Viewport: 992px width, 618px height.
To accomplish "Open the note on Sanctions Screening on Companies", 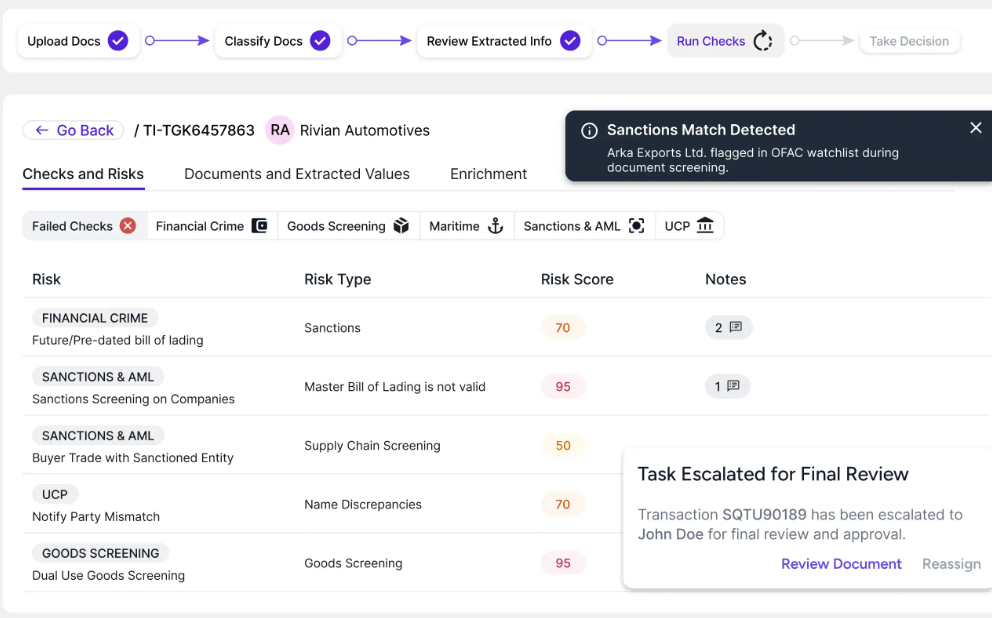I will 727,386.
